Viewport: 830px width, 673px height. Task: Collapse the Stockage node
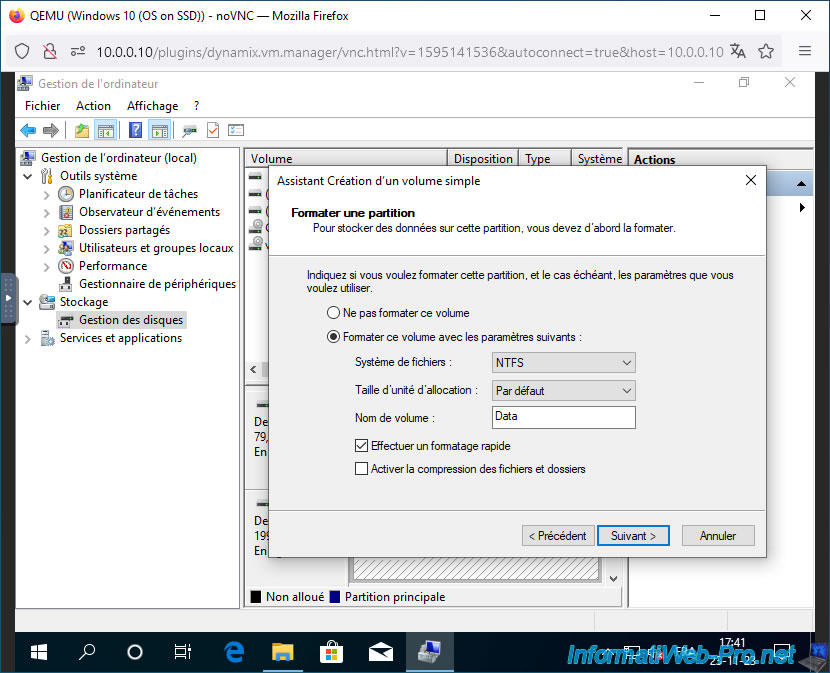(x=28, y=302)
